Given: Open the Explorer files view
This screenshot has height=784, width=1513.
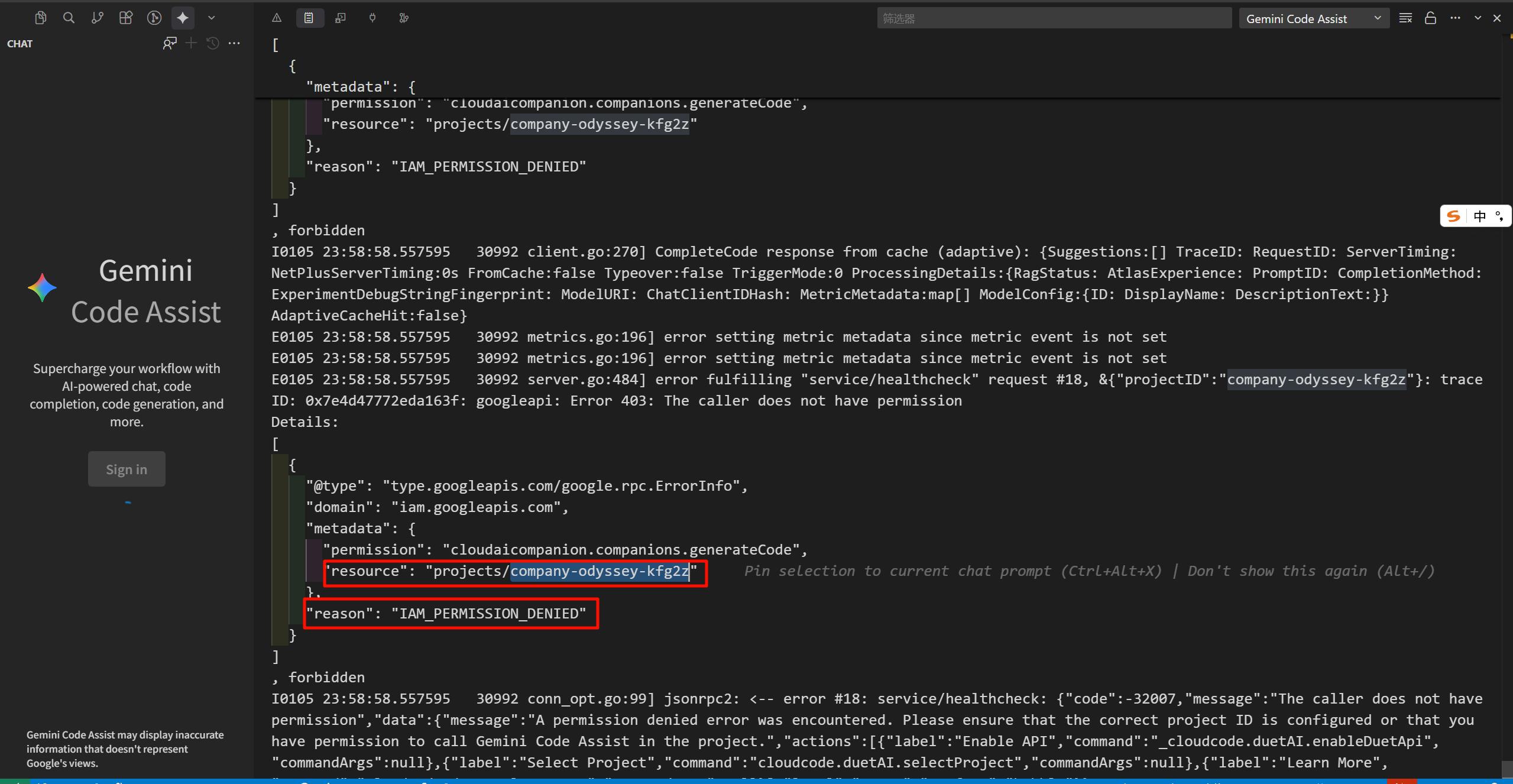Looking at the screenshot, I should click(x=40, y=18).
